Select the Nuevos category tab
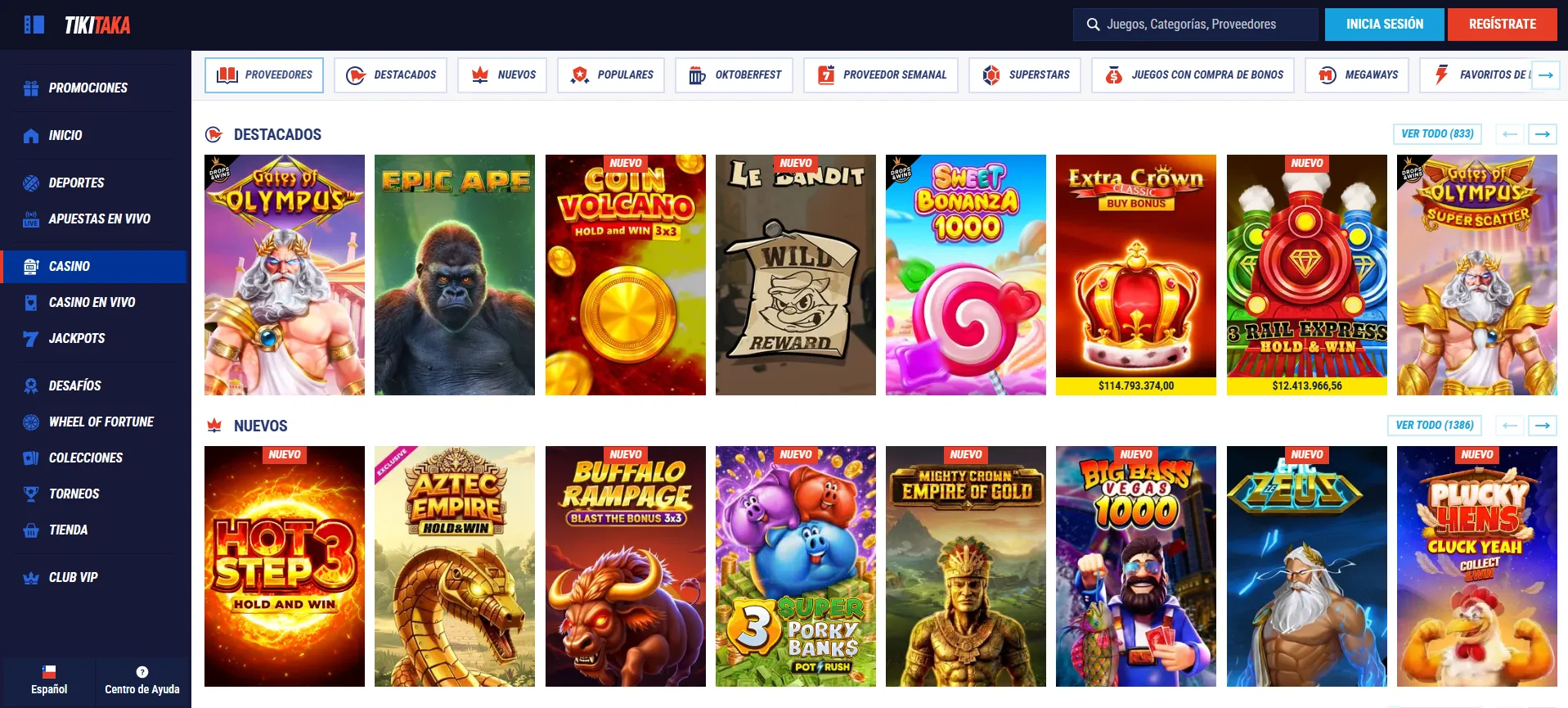 [x=502, y=75]
